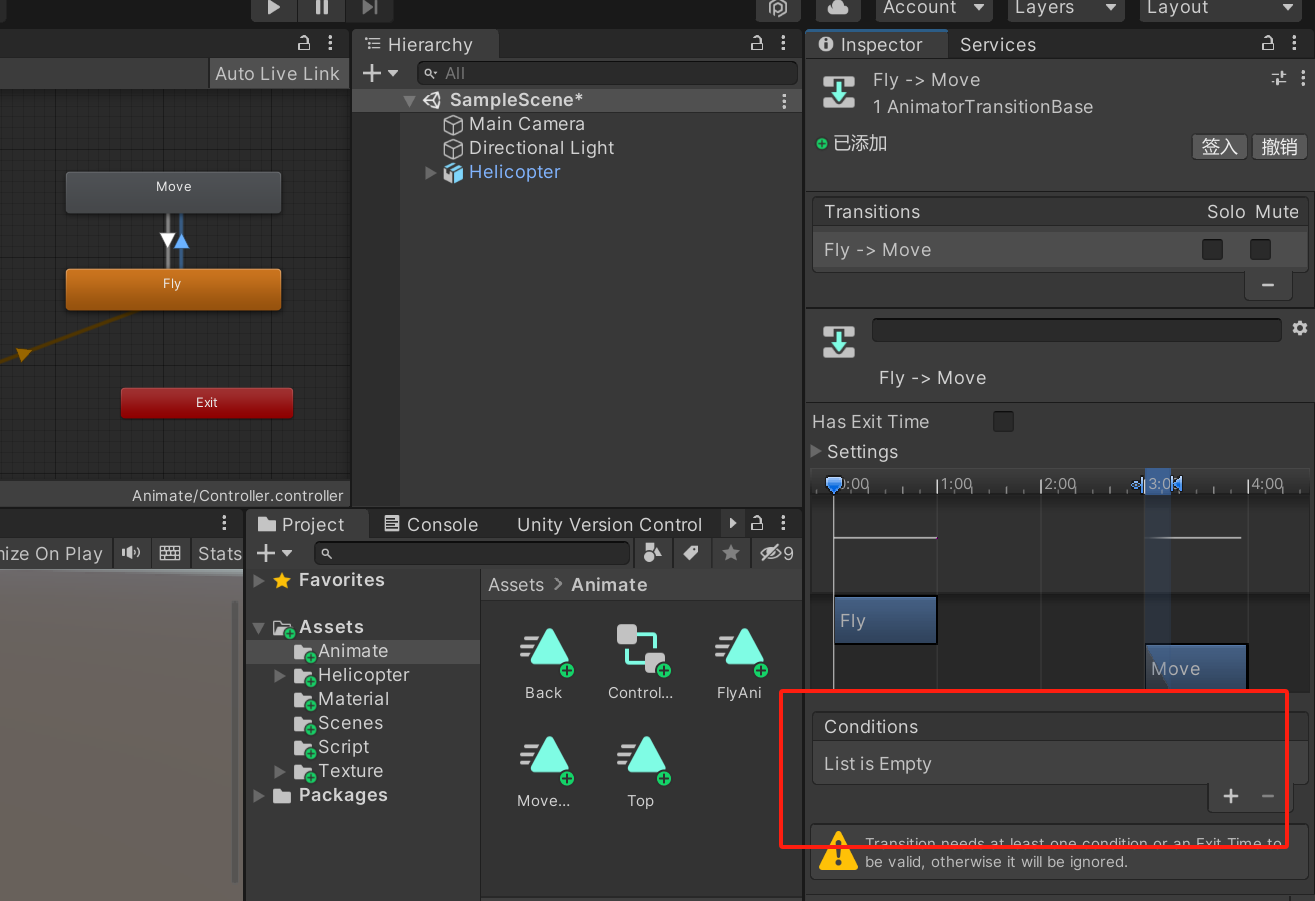Enable Mute for the Fly -> Move transition
1315x901 pixels.
tap(1260, 249)
